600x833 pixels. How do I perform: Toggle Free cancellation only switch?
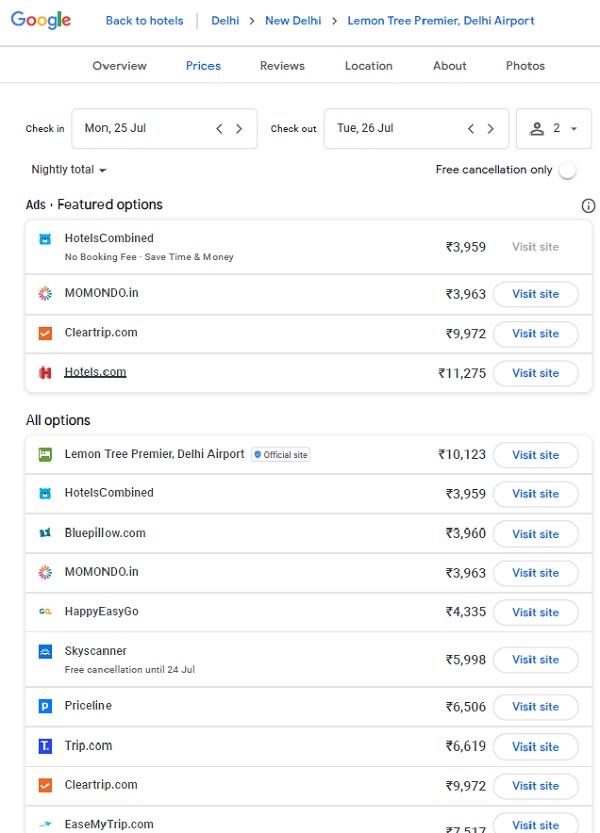(x=567, y=171)
